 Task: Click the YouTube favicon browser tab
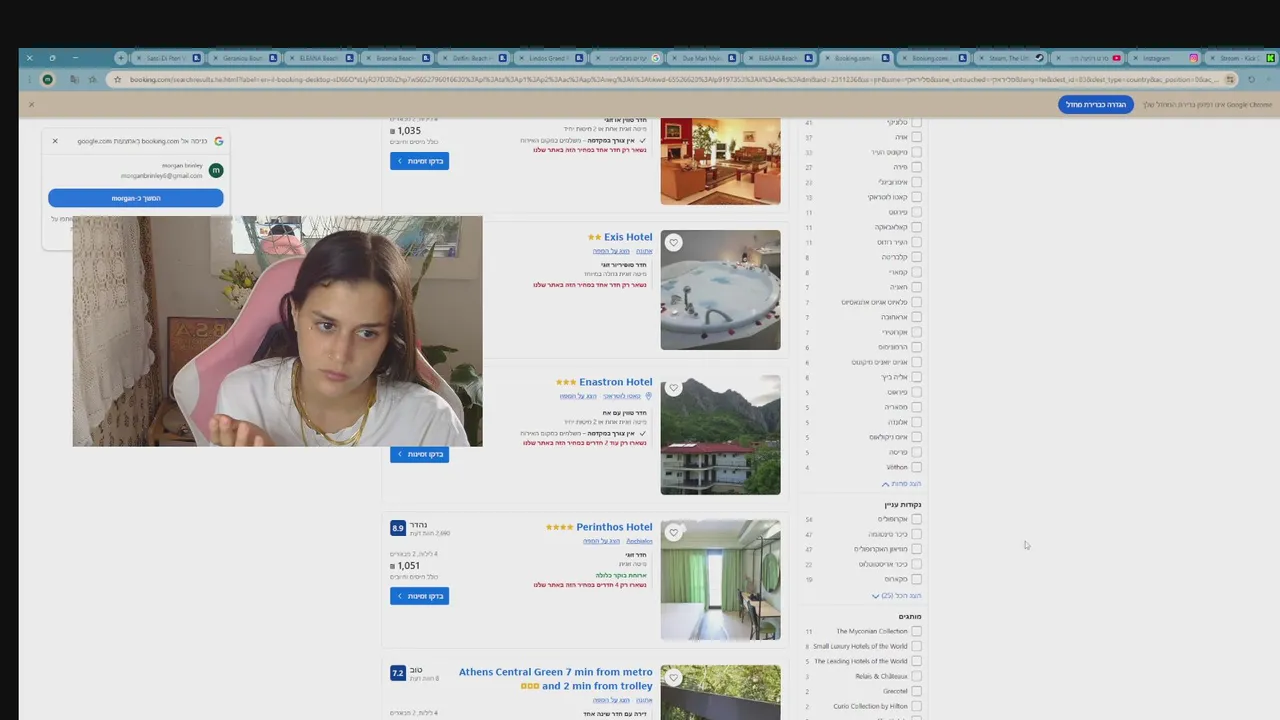click(x=1117, y=58)
